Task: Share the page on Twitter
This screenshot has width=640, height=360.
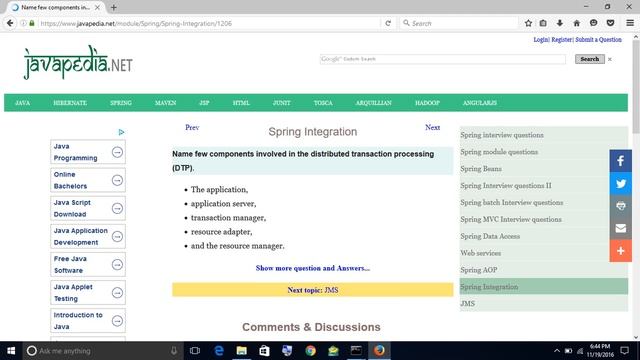Action: point(620,183)
